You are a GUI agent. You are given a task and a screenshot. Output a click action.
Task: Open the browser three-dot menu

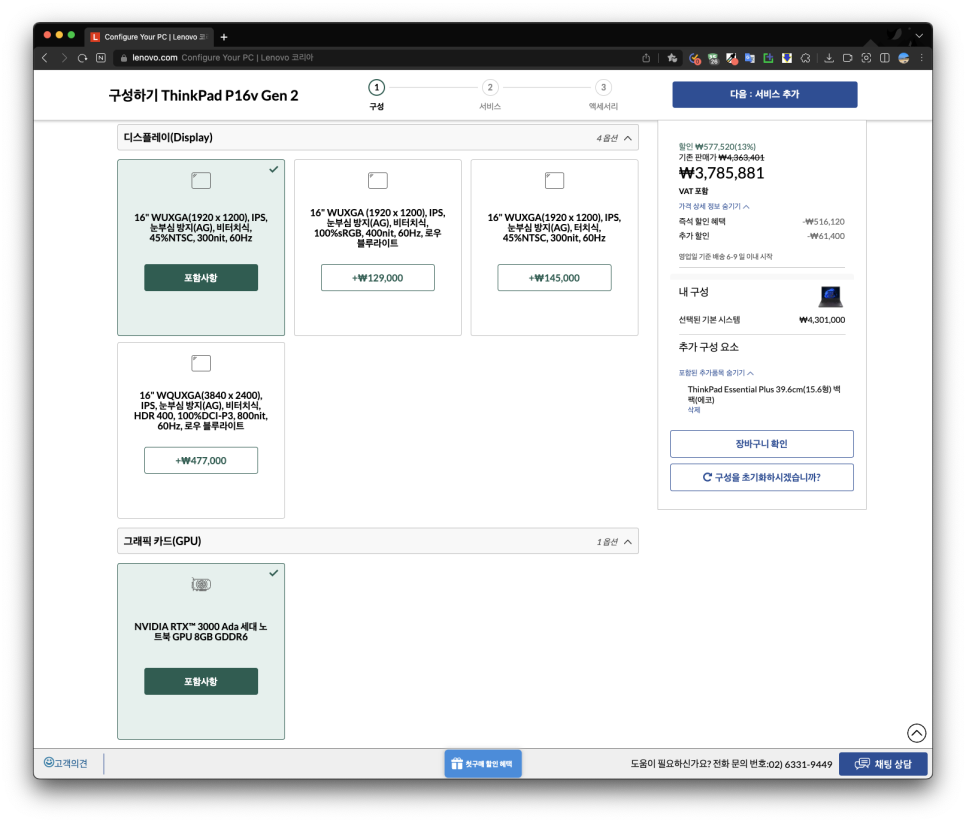[x=922, y=58]
